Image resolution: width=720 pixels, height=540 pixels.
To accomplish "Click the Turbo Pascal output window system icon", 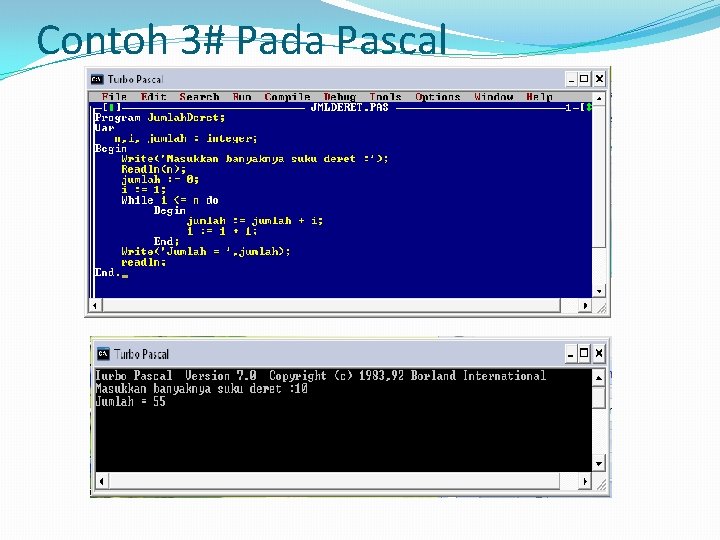I will click(103, 354).
